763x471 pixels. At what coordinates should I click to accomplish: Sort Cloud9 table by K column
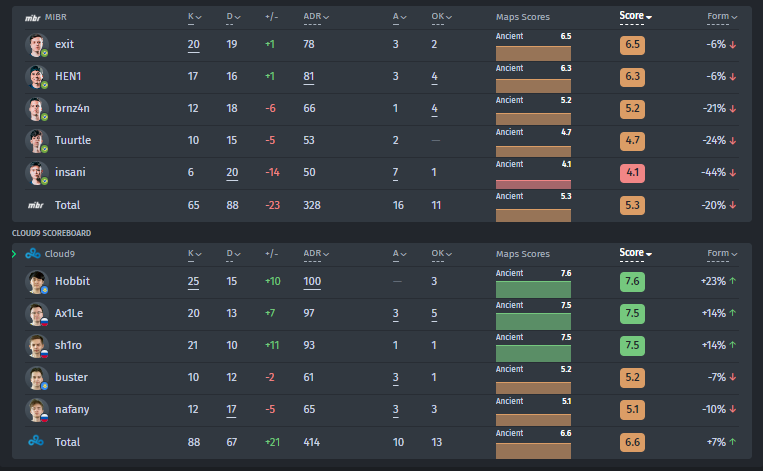coord(195,254)
